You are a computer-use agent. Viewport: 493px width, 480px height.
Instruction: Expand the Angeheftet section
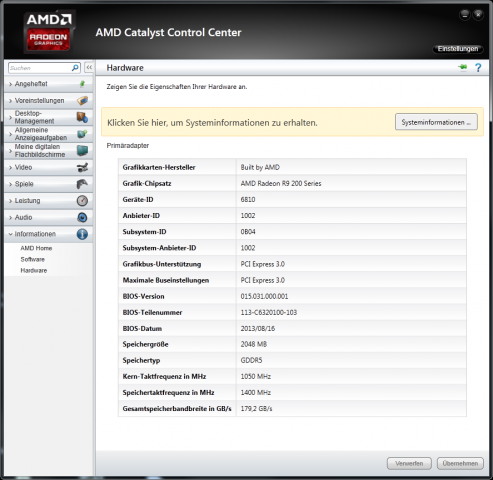49,84
